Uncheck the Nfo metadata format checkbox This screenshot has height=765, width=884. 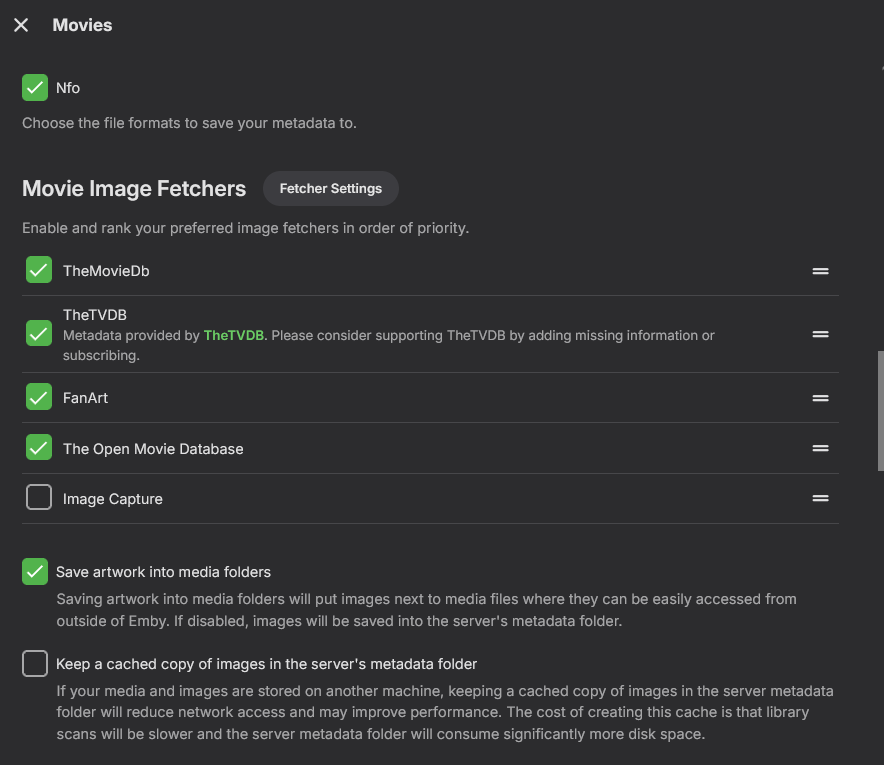35,88
